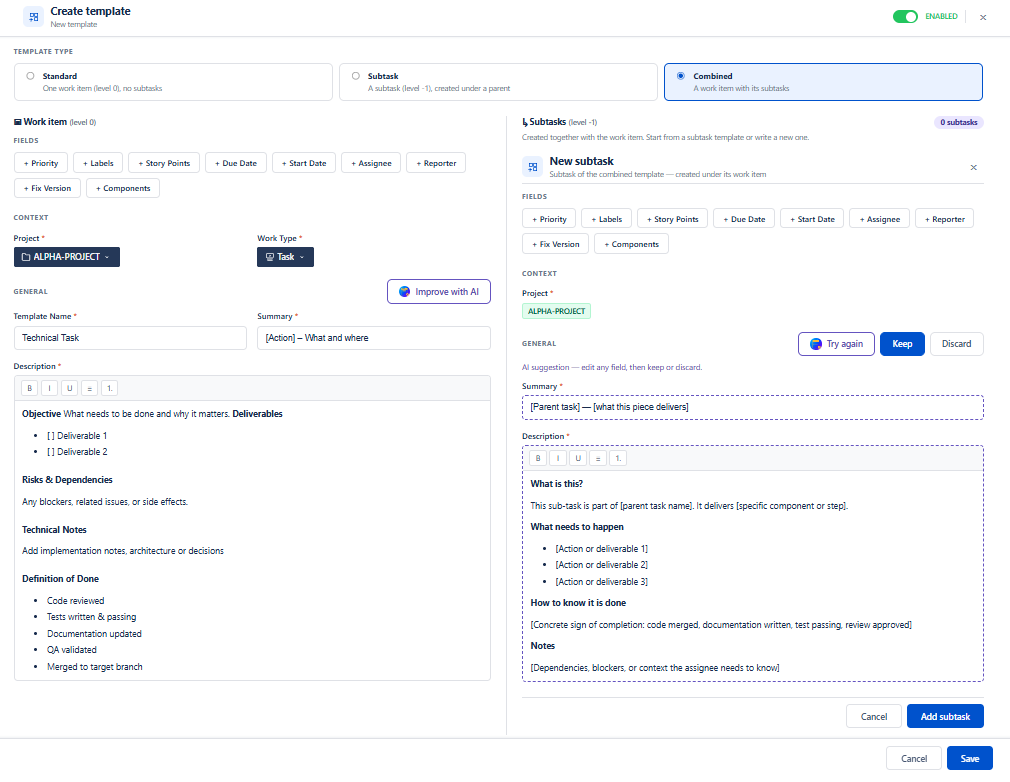Dismiss the New subtask panel
This screenshot has width=1010, height=782.
point(973,167)
